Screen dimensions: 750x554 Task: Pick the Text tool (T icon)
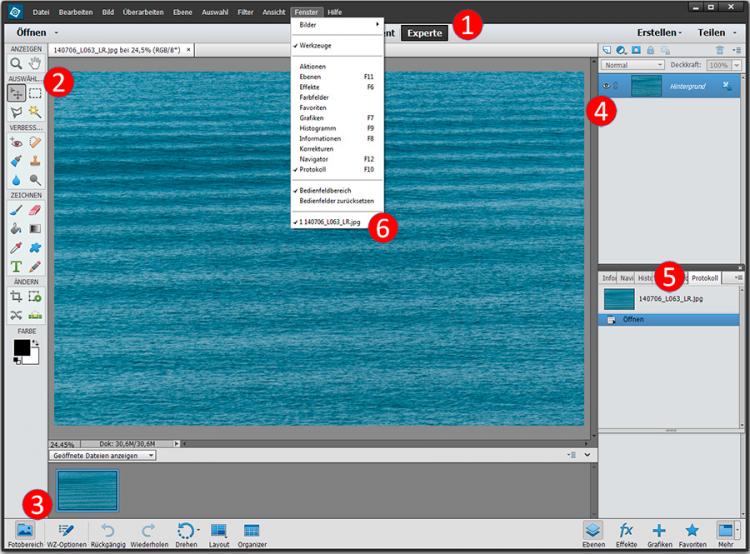[16, 266]
